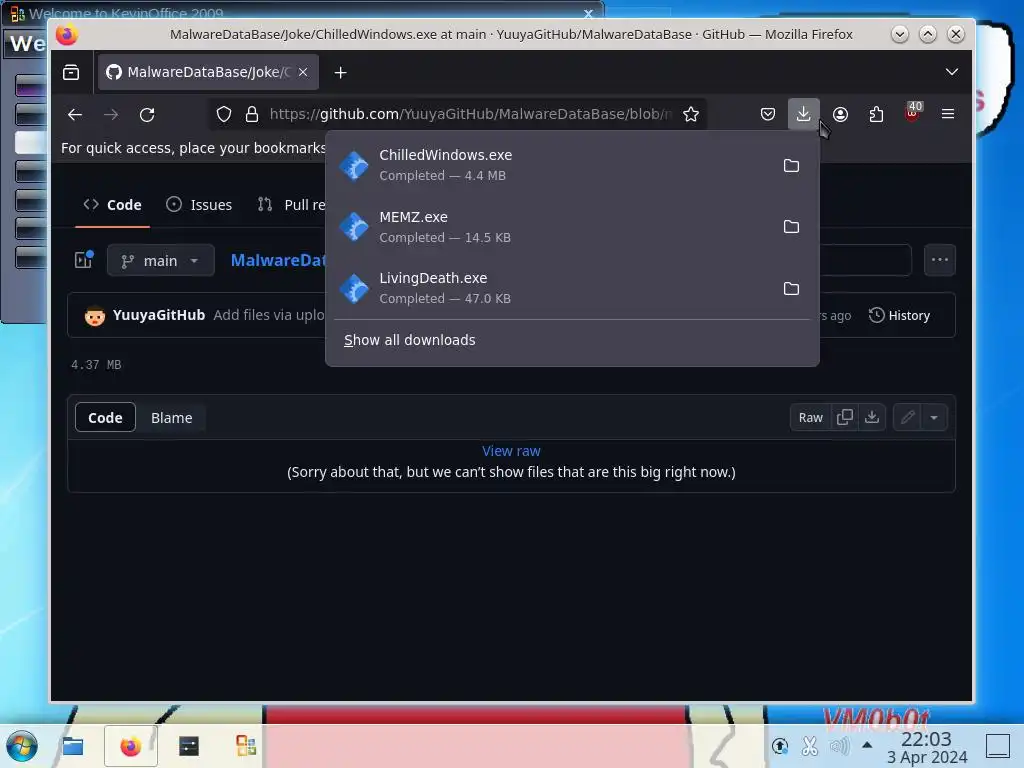
Task: Close the Welcome to KevinOffice 2009 window
Action: click(588, 13)
